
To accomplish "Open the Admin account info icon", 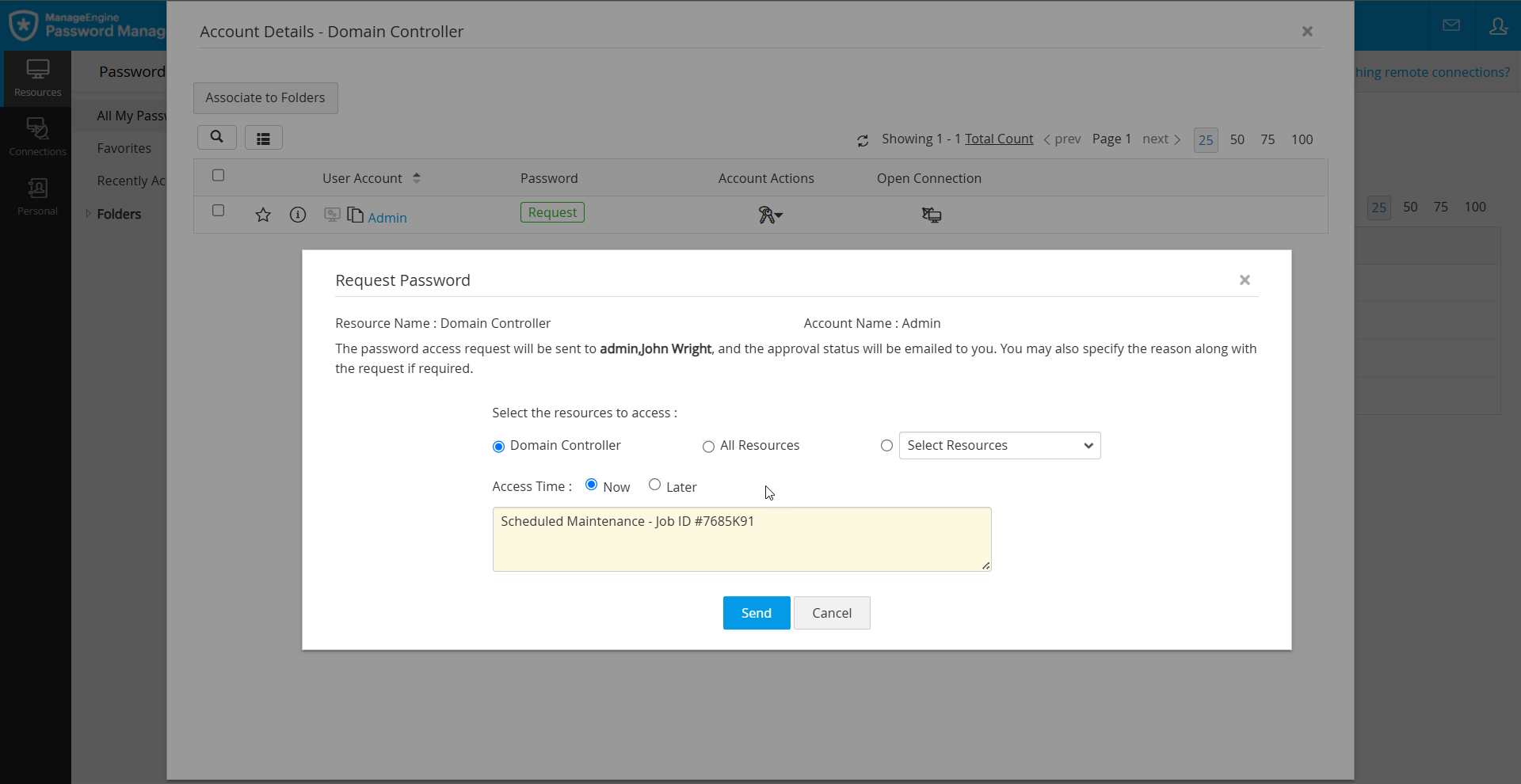I will pyautogui.click(x=298, y=215).
